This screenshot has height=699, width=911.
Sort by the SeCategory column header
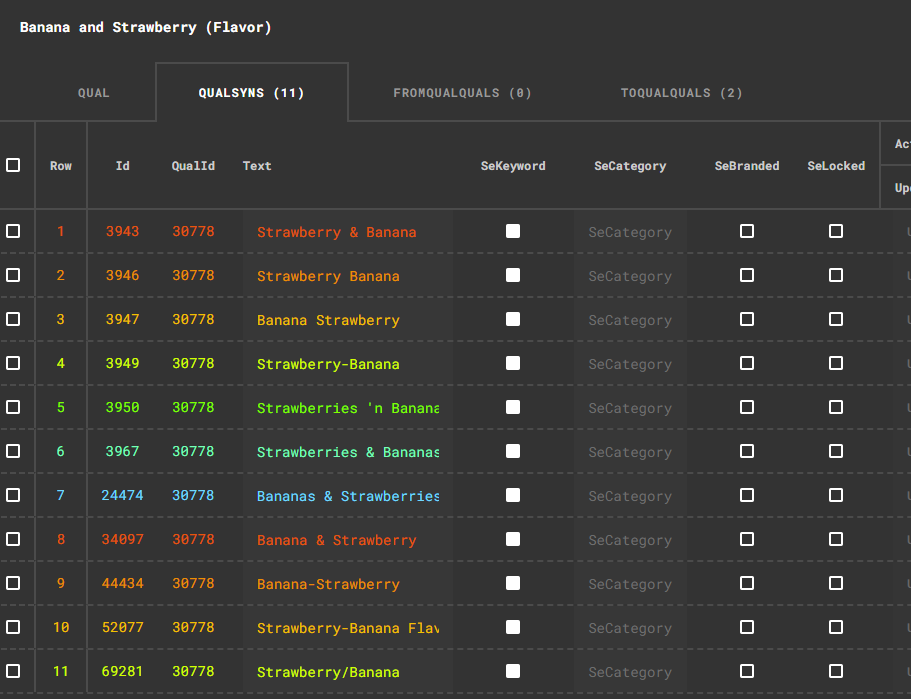630,166
